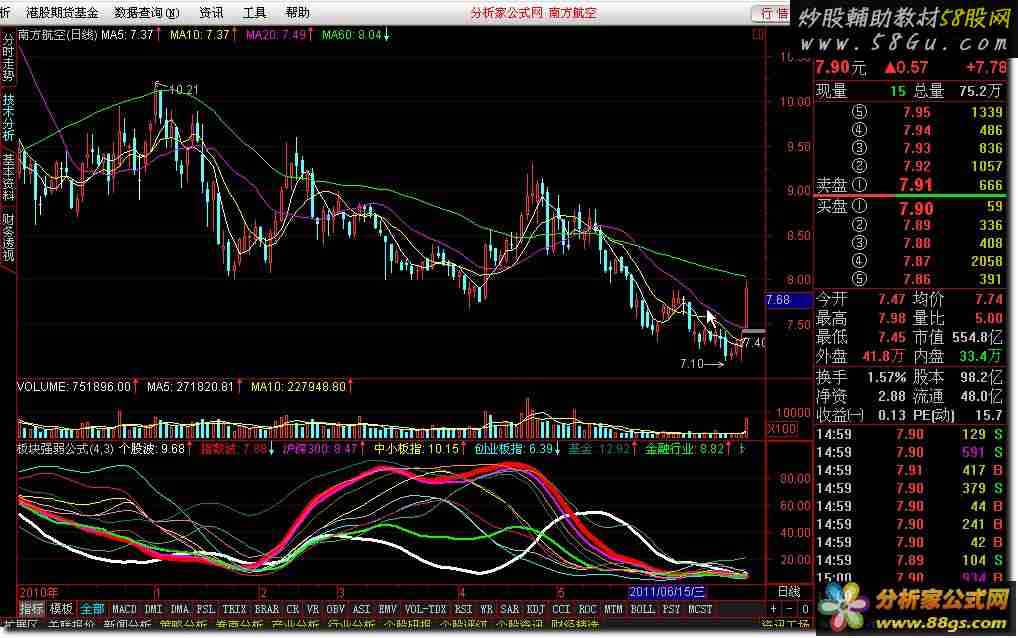Switch the indicator to DMI
The image size is (1018, 638).
point(154,609)
